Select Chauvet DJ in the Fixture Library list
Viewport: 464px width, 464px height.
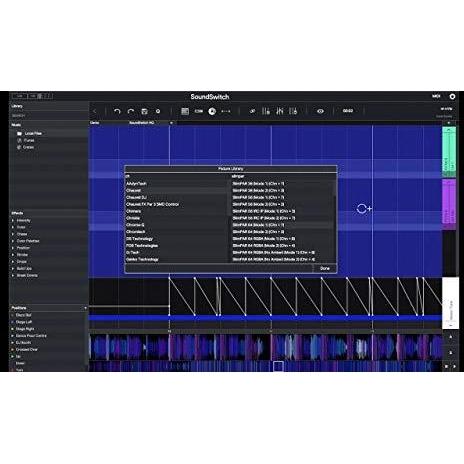coord(177,197)
